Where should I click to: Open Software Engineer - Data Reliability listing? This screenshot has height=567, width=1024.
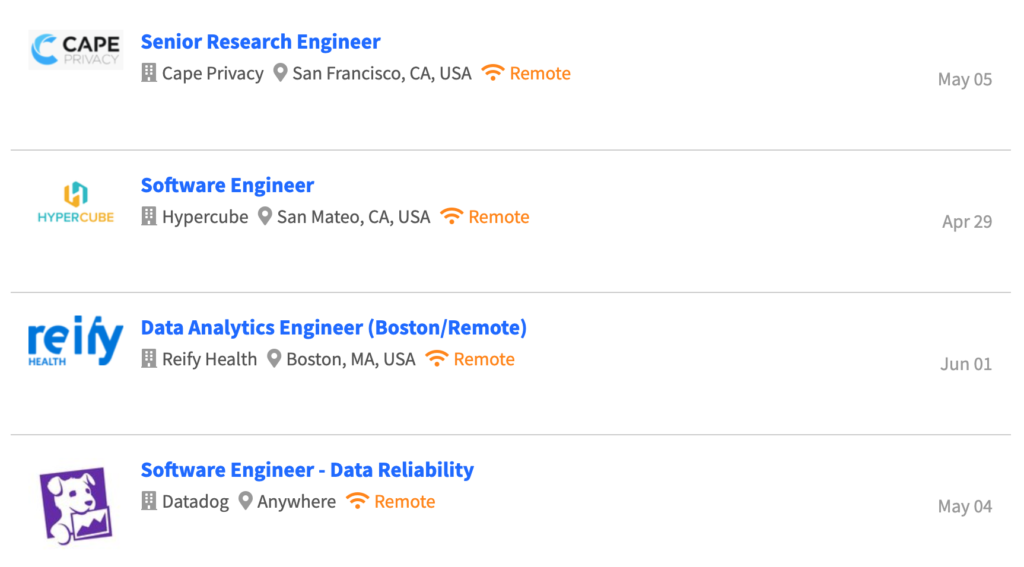coord(308,470)
